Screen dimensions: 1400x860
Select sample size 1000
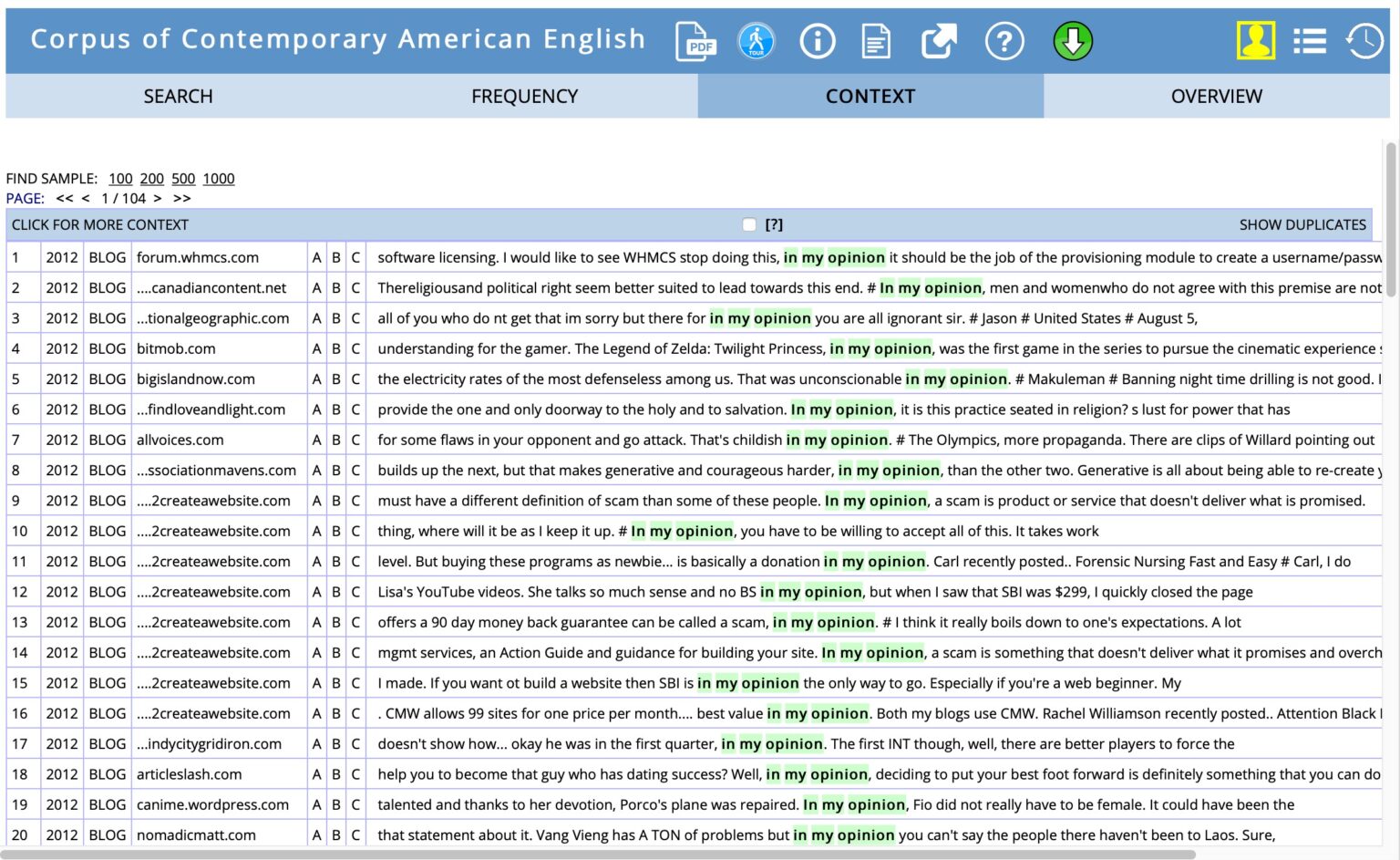pos(219,178)
